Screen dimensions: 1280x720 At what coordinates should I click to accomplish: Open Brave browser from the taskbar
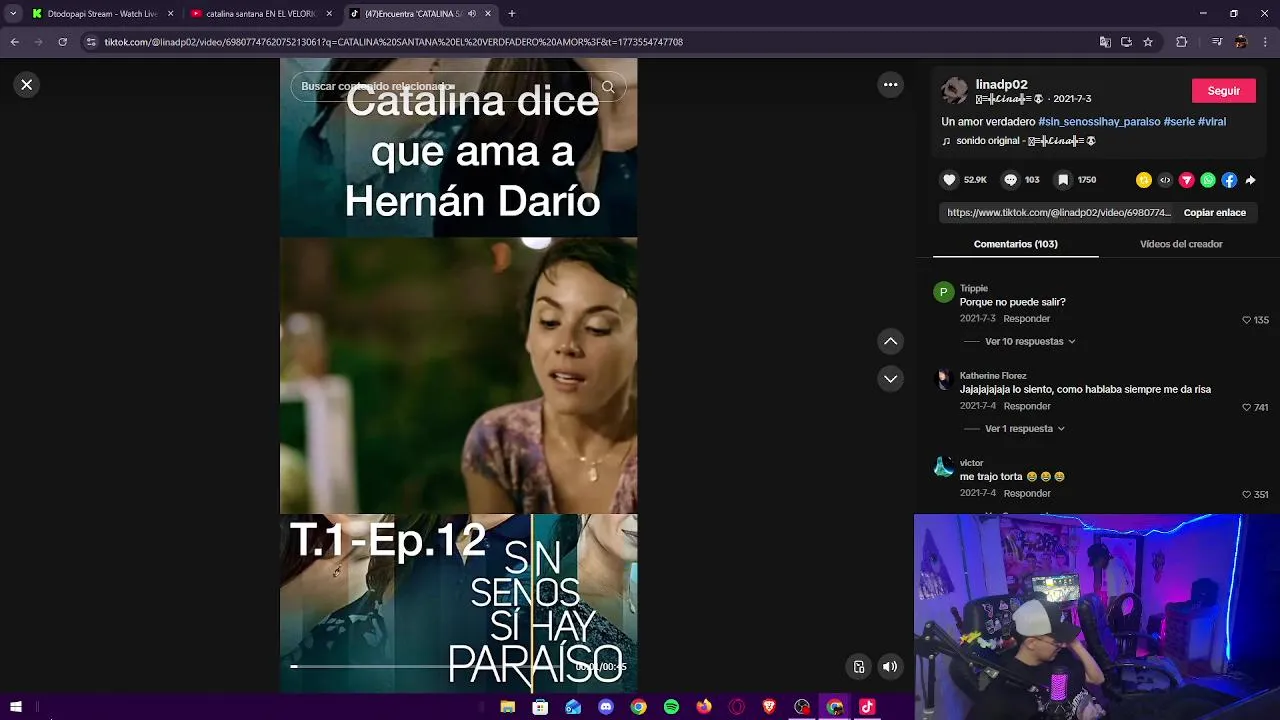click(x=769, y=707)
